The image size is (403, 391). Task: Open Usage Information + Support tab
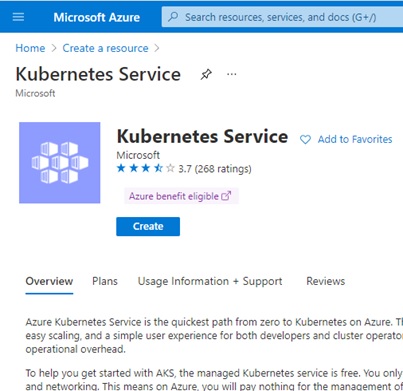(x=210, y=281)
